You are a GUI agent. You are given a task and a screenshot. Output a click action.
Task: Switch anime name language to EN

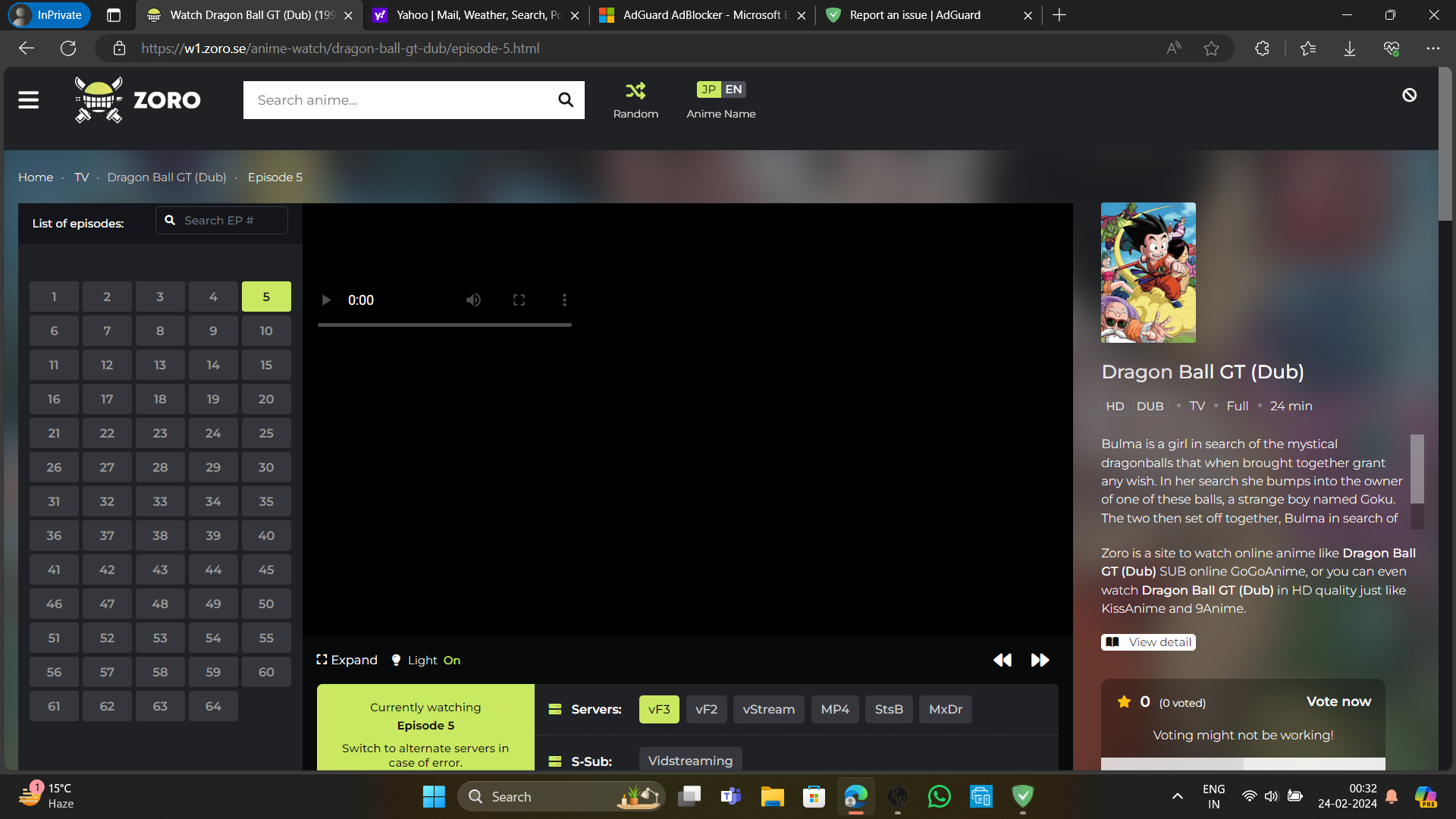(733, 89)
